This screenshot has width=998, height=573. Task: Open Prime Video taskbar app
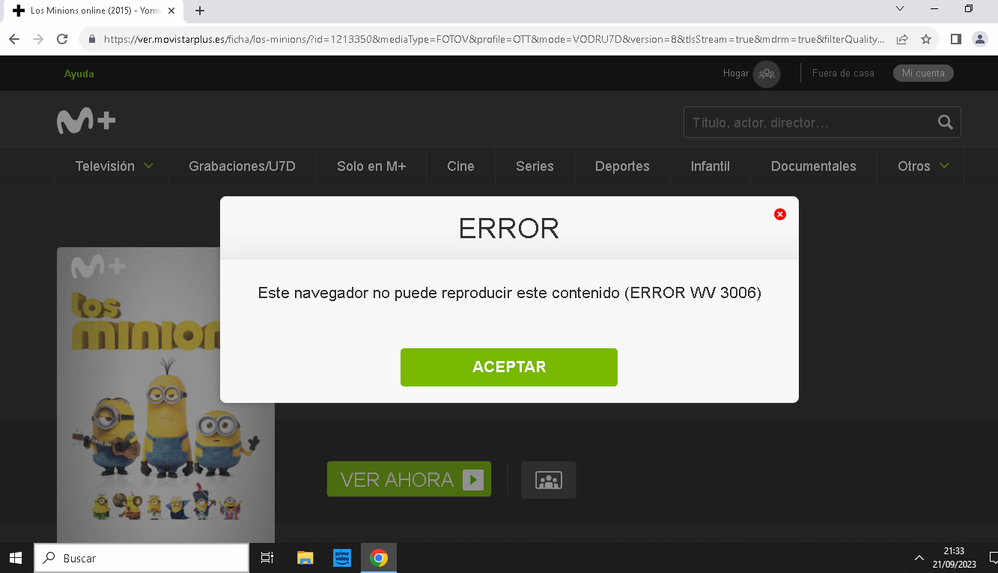(x=342, y=558)
